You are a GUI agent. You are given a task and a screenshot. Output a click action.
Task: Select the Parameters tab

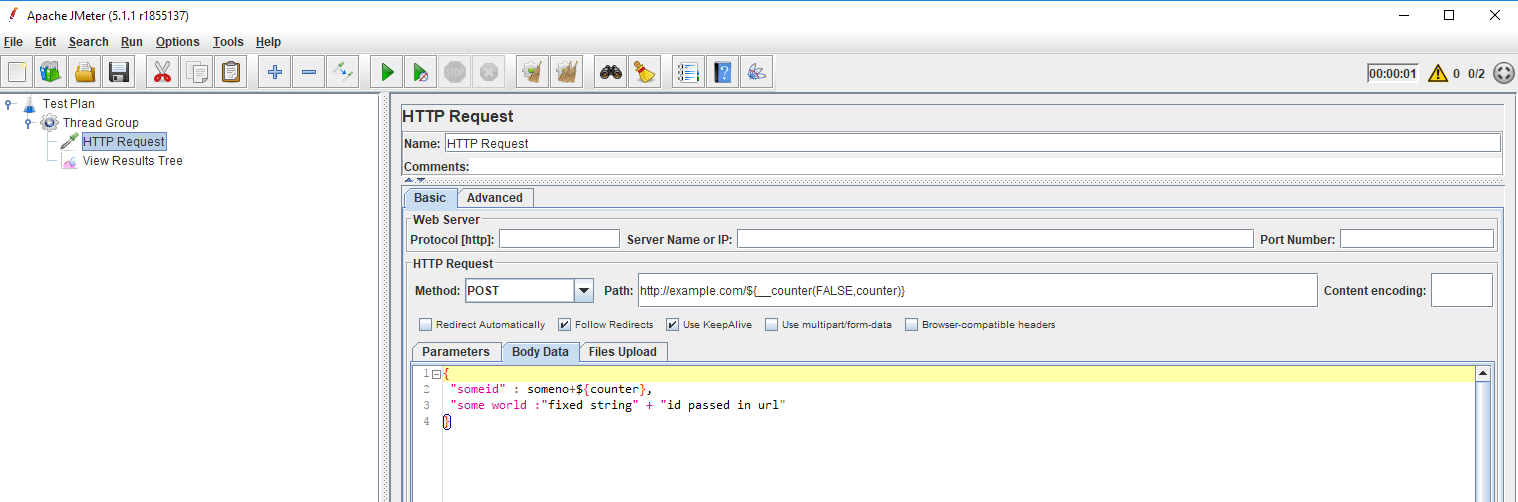[455, 352]
